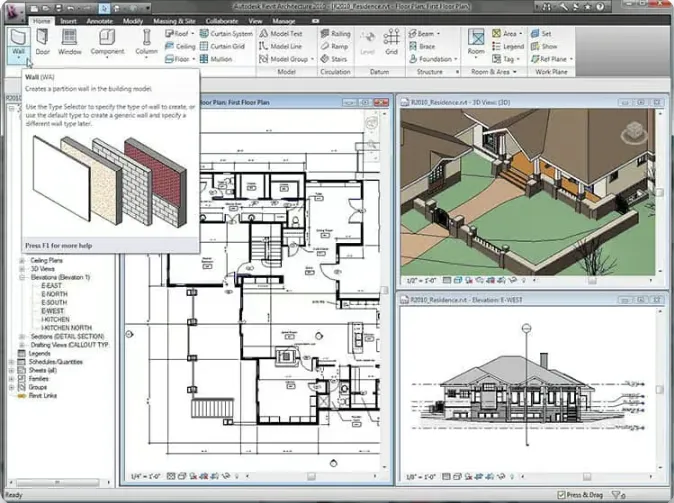
Task: Select E-NORTH elevation in project browser
Action: tap(54, 294)
